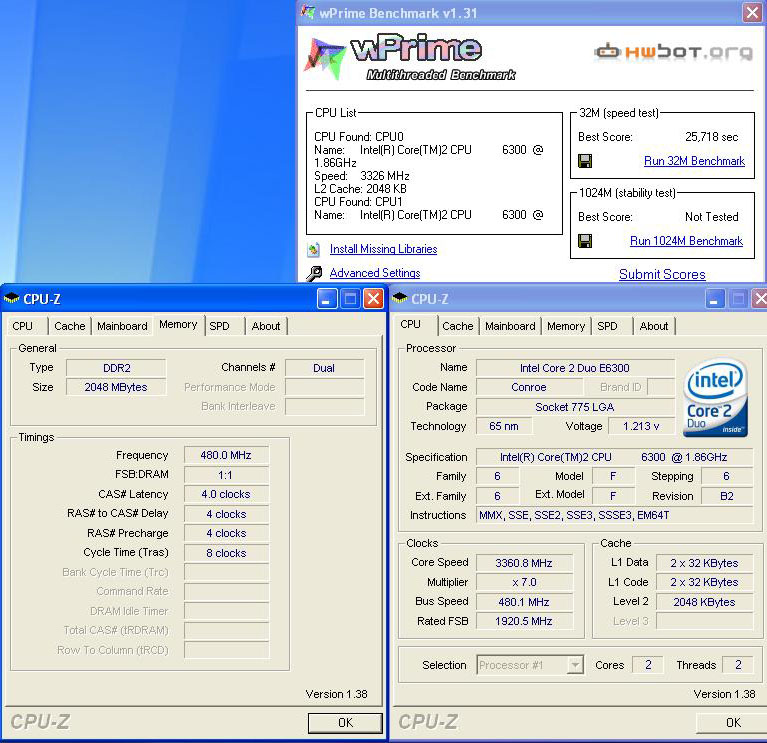Open the CPU tab in the left CPU-Z window

click(x=23, y=326)
